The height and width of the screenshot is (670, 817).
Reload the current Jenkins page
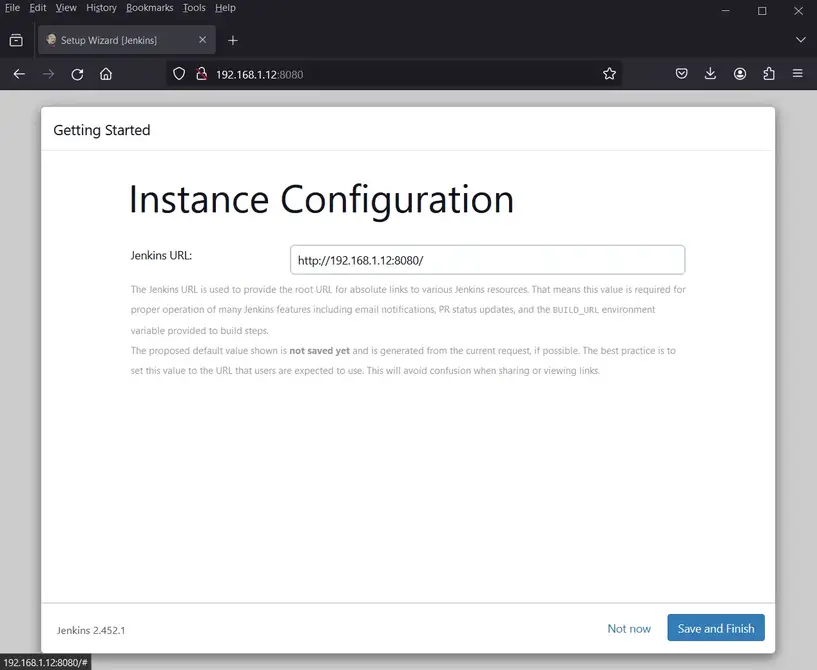[77, 74]
